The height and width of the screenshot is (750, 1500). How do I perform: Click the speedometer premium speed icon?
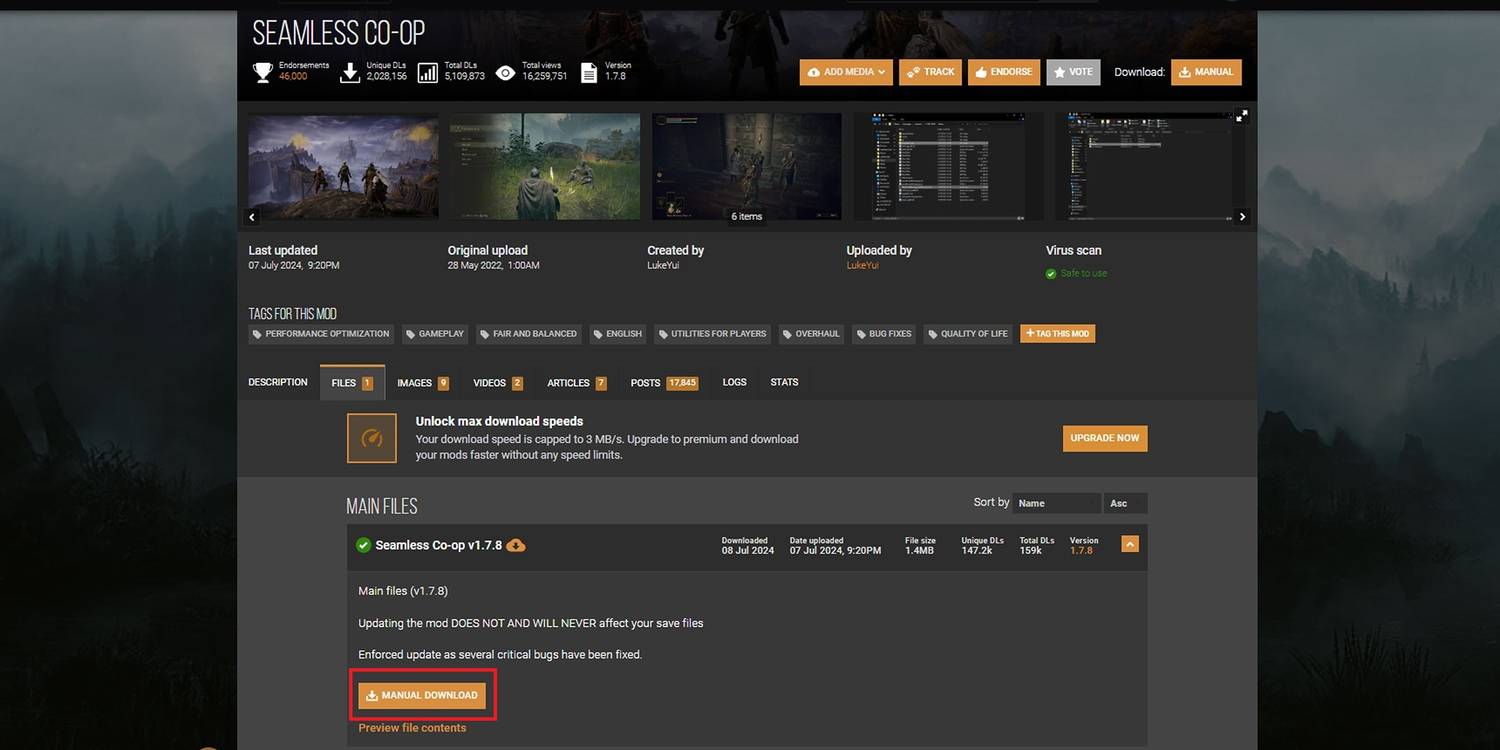click(x=372, y=438)
